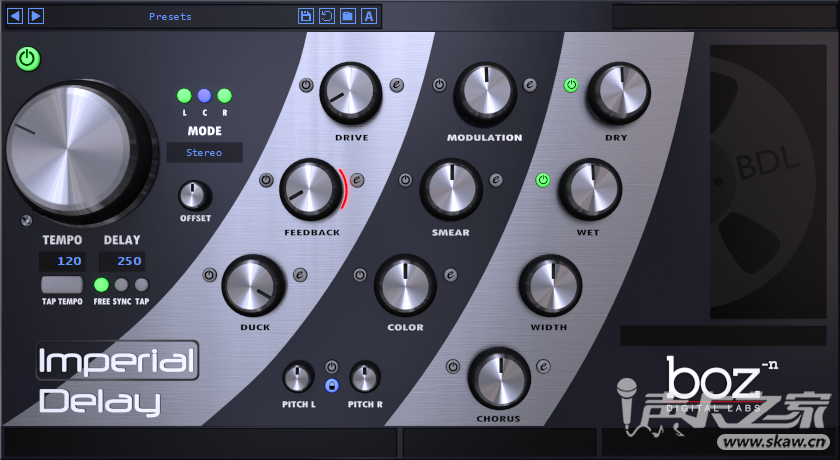Disable the Dry signal power toggle
The image size is (840, 460).
click(x=571, y=85)
